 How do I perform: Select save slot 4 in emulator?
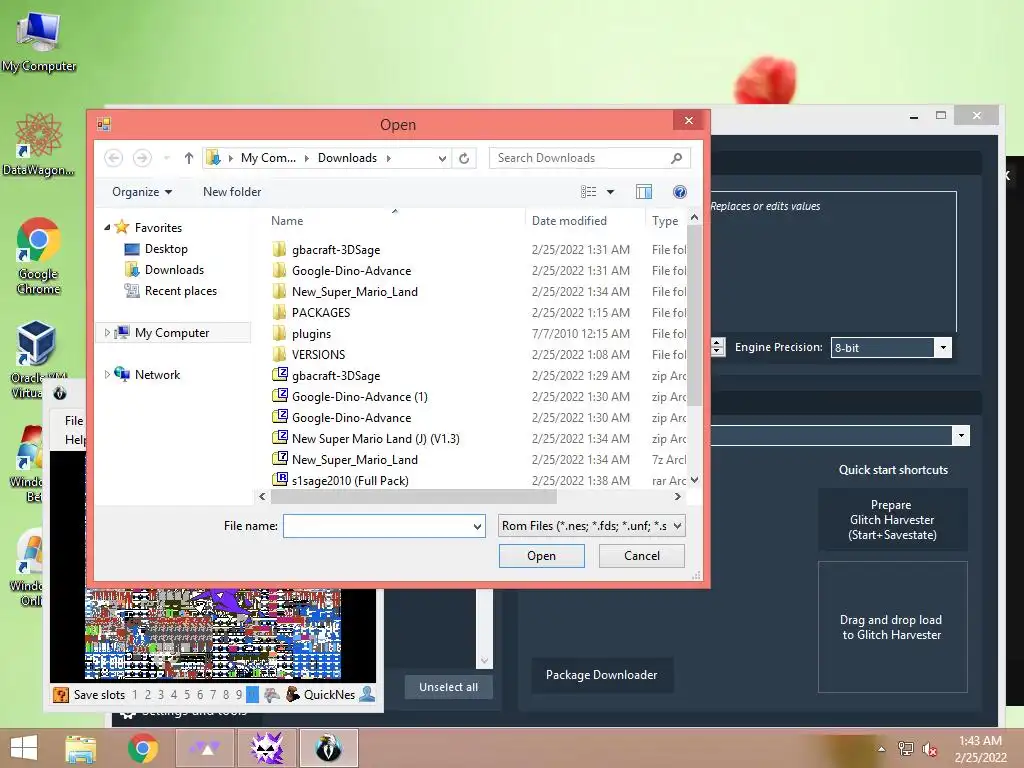tap(174, 695)
